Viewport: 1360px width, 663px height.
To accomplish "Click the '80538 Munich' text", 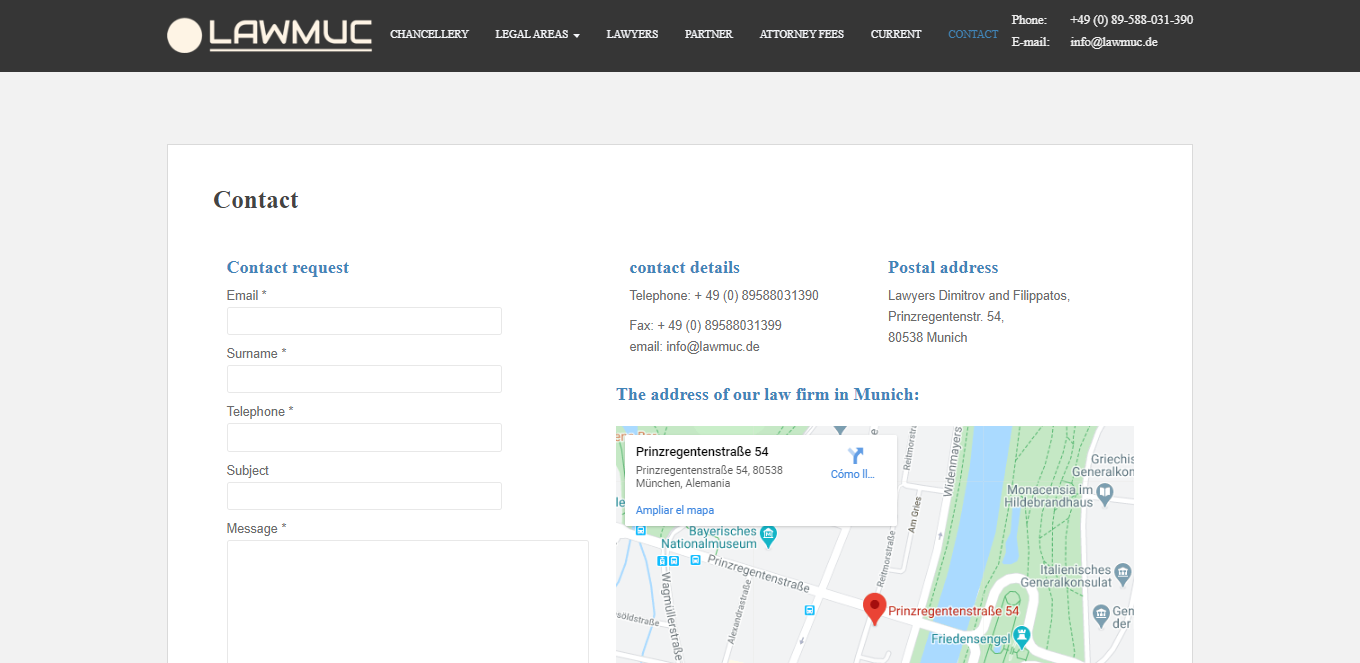I will coord(928,338).
